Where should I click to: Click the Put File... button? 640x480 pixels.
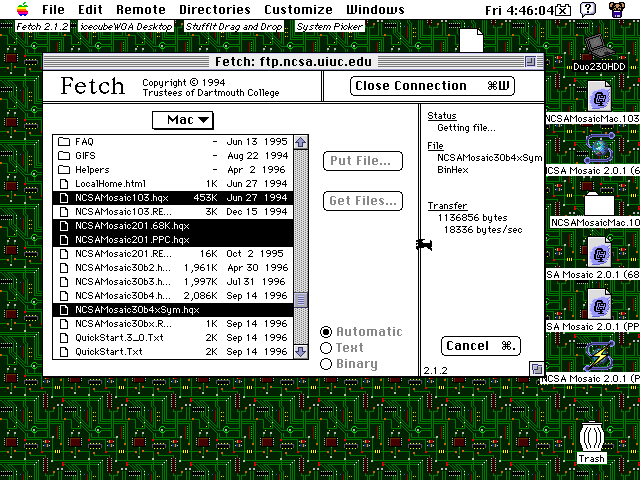(363, 161)
